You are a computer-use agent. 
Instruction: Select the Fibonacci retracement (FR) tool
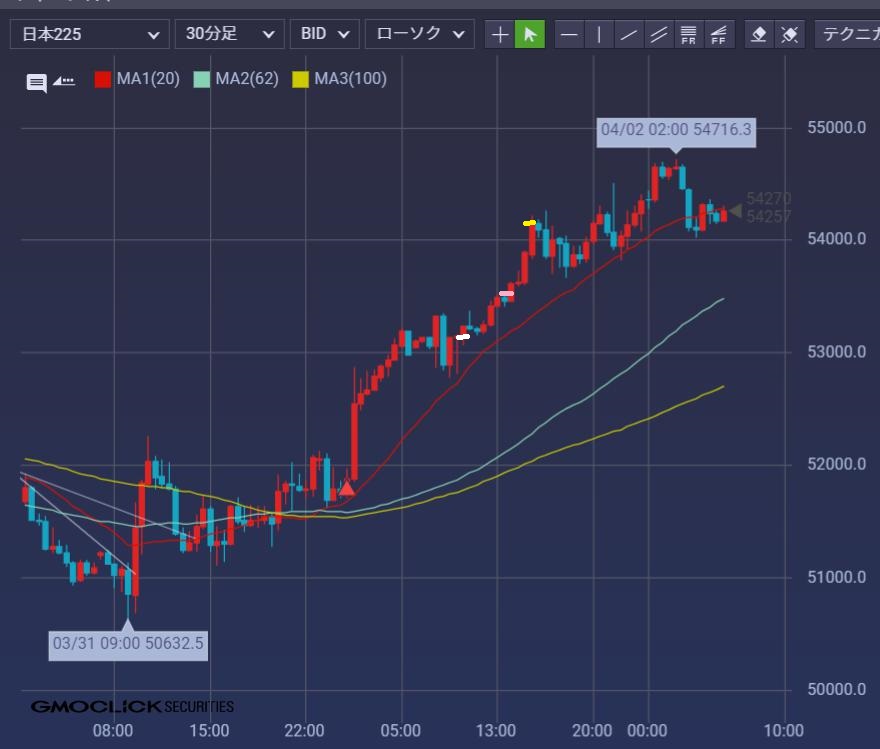coord(688,35)
